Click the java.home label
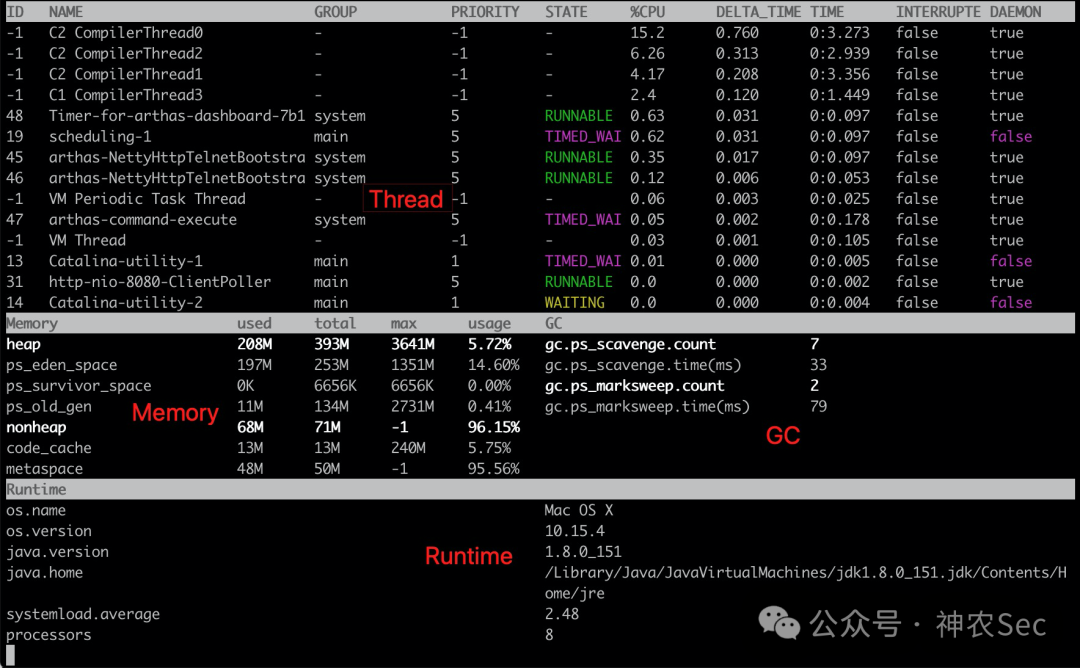Image resolution: width=1080 pixels, height=668 pixels. (x=44, y=572)
